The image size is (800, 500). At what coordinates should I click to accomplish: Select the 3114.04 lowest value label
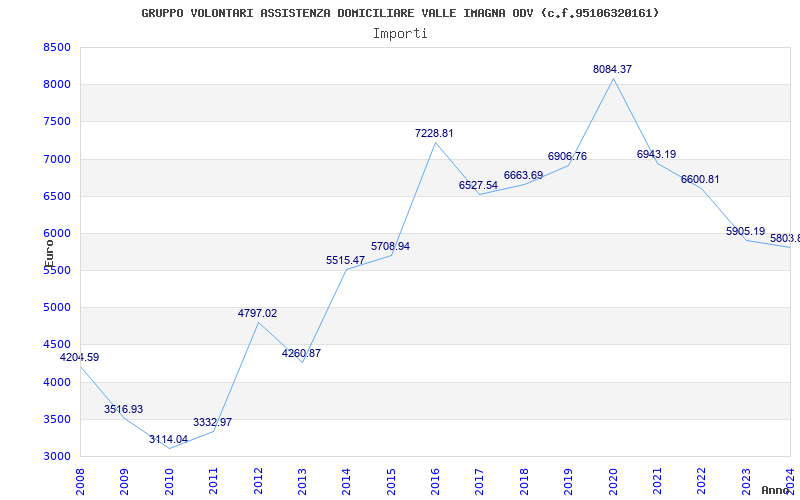coord(168,439)
